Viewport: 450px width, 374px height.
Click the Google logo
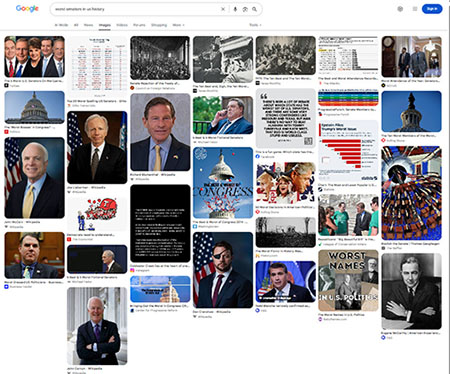tap(27, 9)
